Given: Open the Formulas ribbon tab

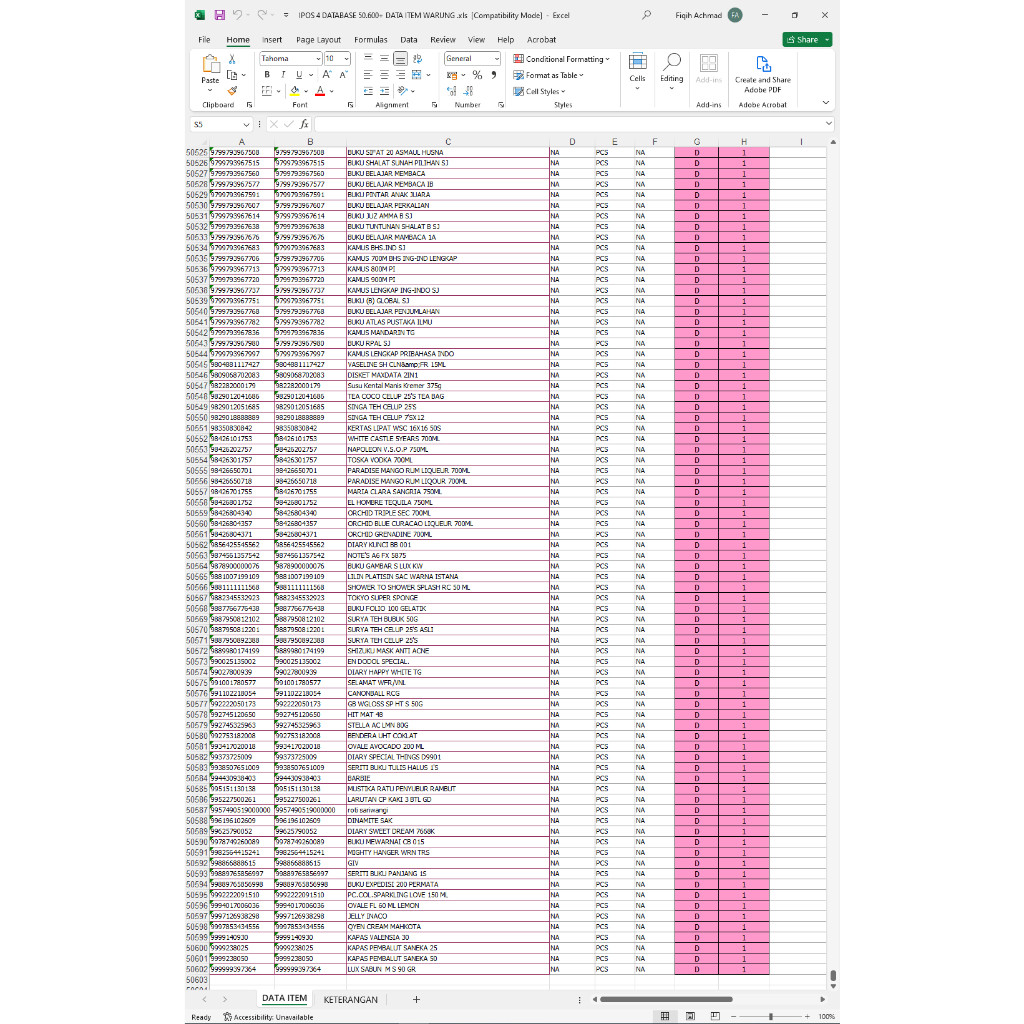Looking at the screenshot, I should pos(370,39).
